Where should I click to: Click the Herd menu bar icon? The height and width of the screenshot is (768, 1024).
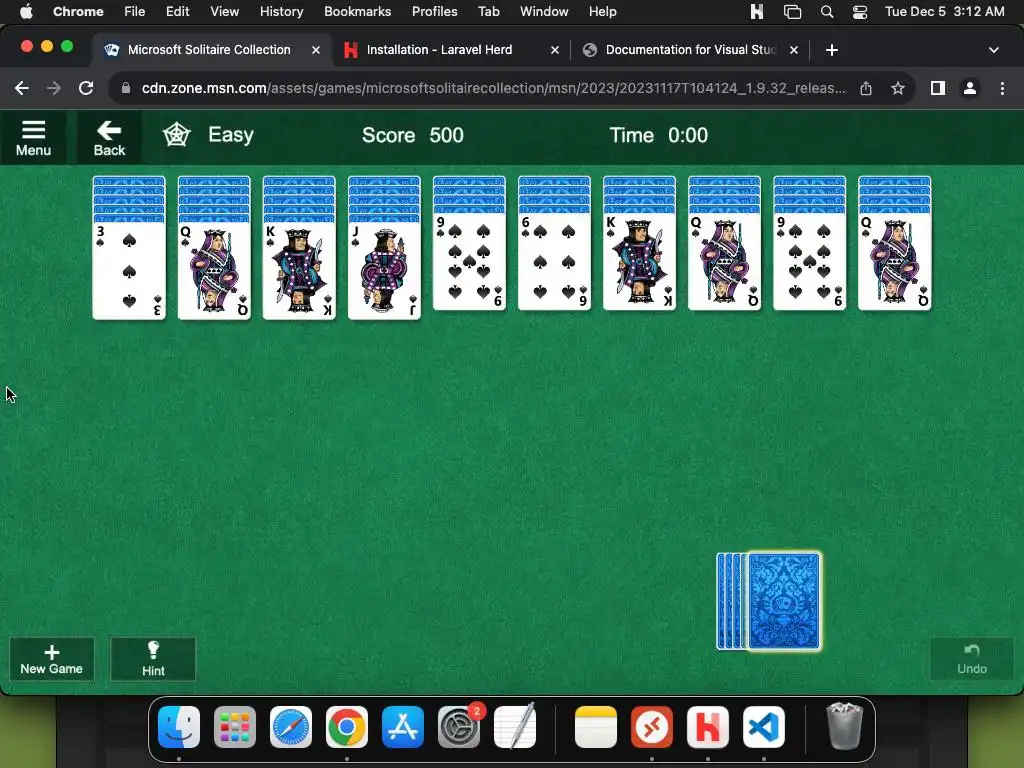[757, 11]
